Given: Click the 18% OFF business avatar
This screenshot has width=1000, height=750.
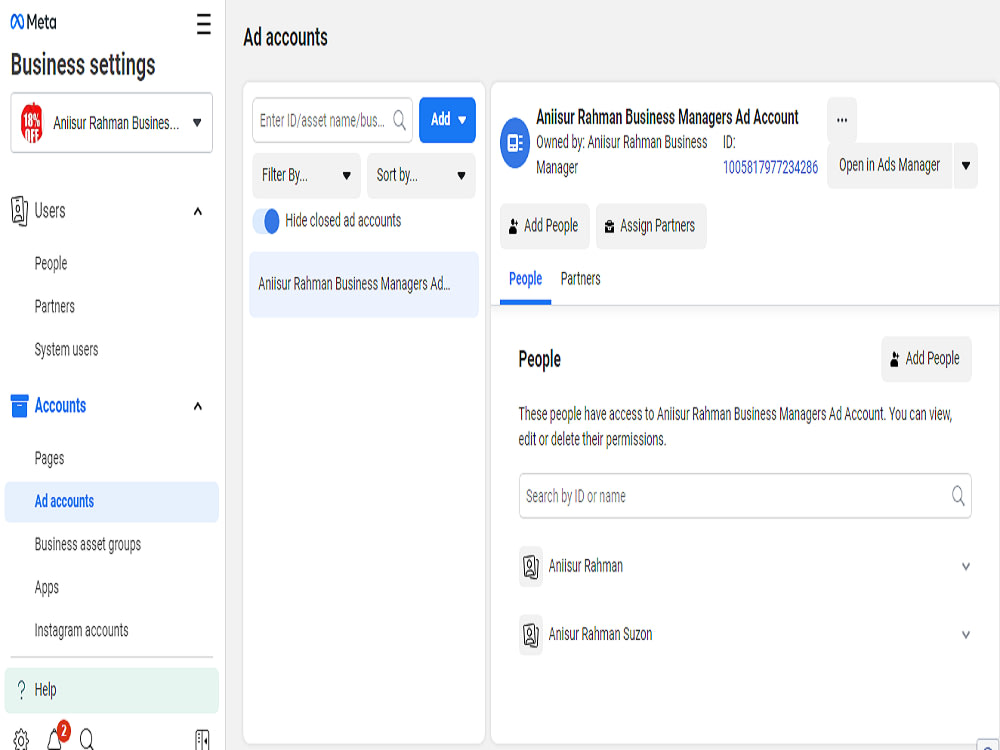Looking at the screenshot, I should (31, 122).
